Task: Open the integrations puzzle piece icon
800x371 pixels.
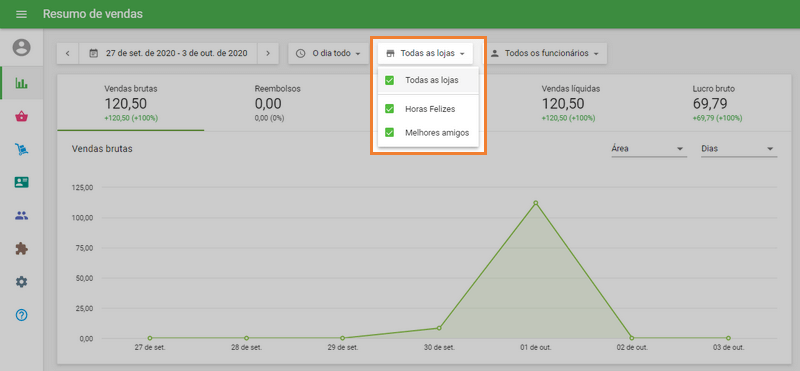Action: pyautogui.click(x=21, y=249)
